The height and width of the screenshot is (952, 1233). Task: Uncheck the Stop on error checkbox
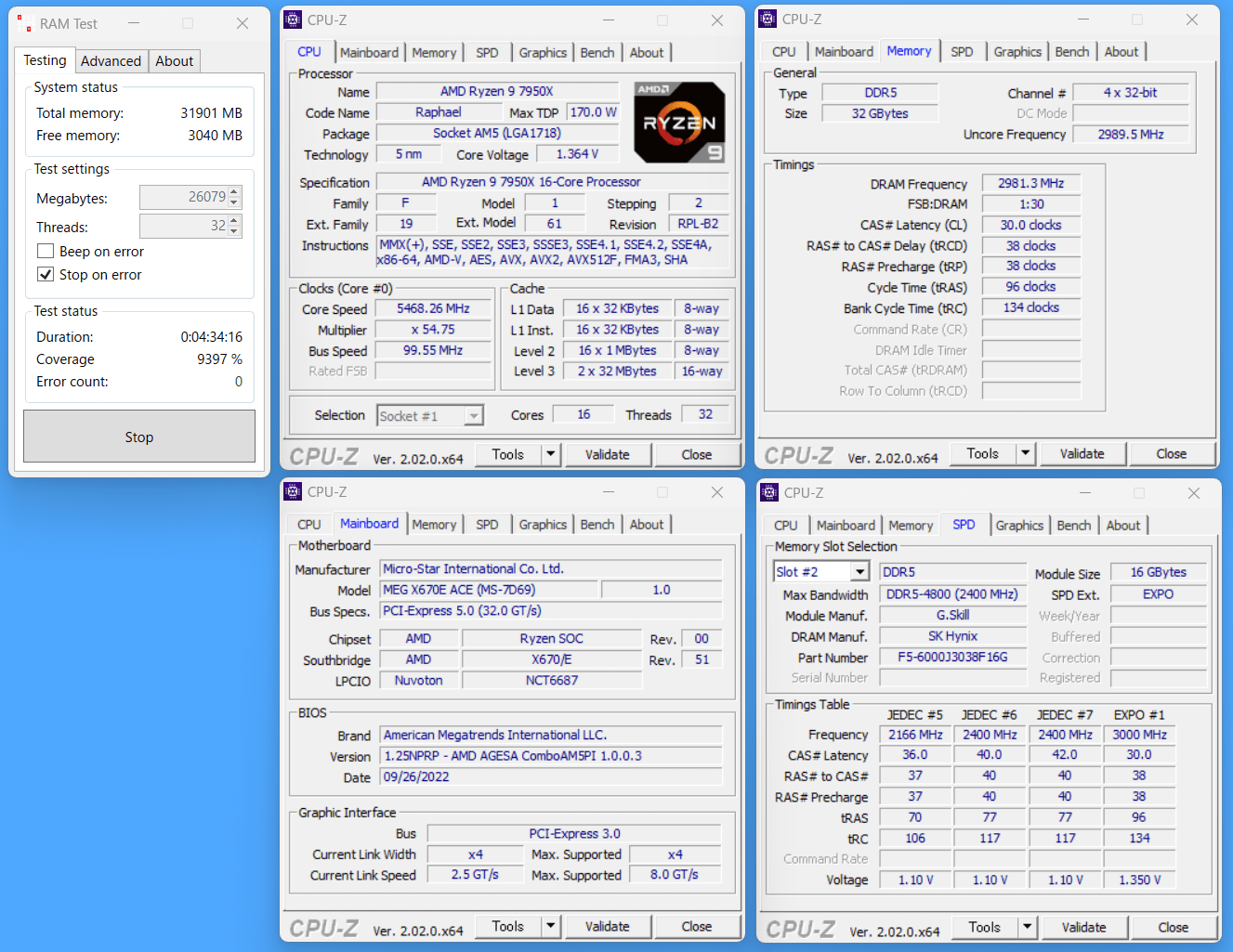pos(46,274)
